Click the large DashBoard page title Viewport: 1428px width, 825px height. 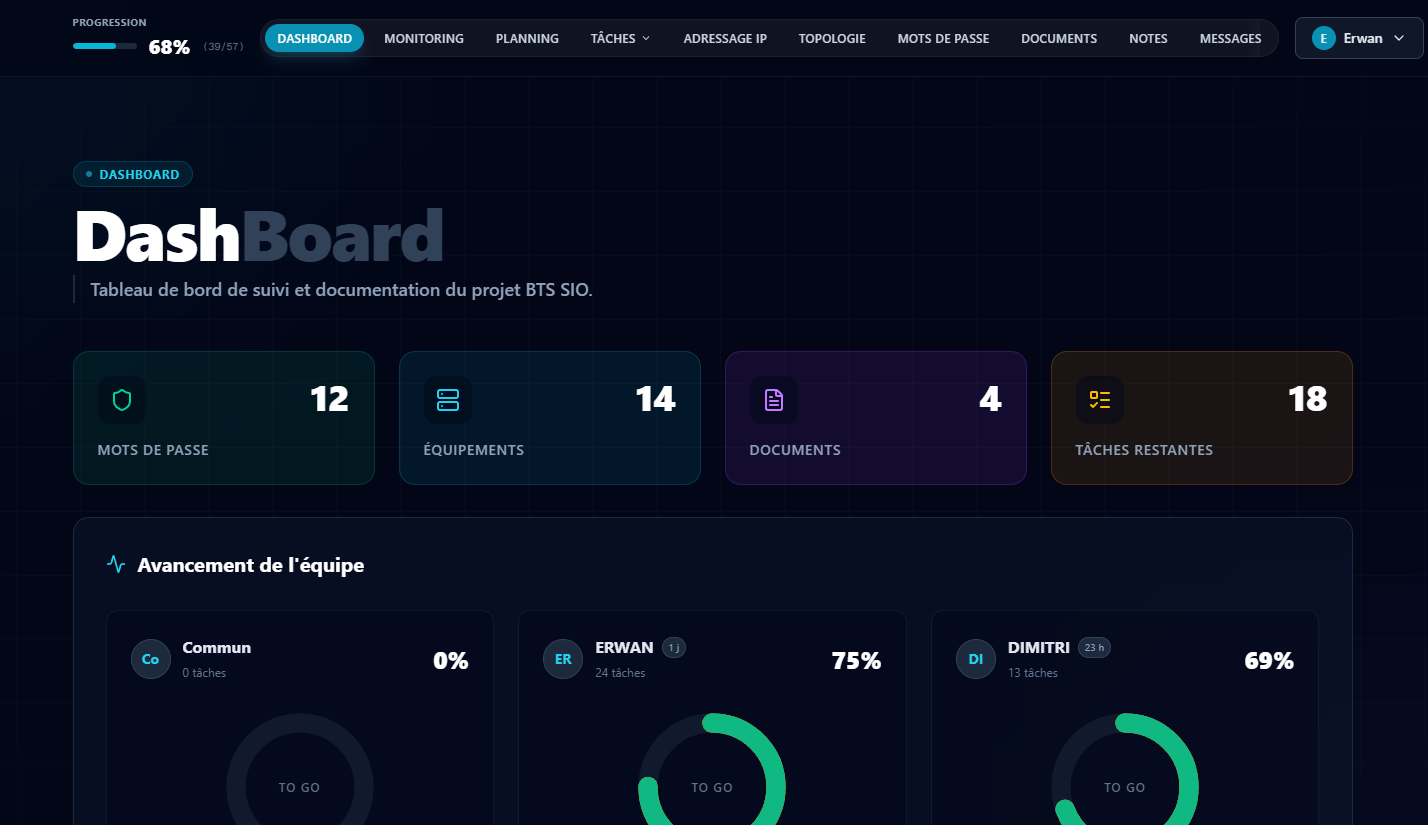coord(259,236)
